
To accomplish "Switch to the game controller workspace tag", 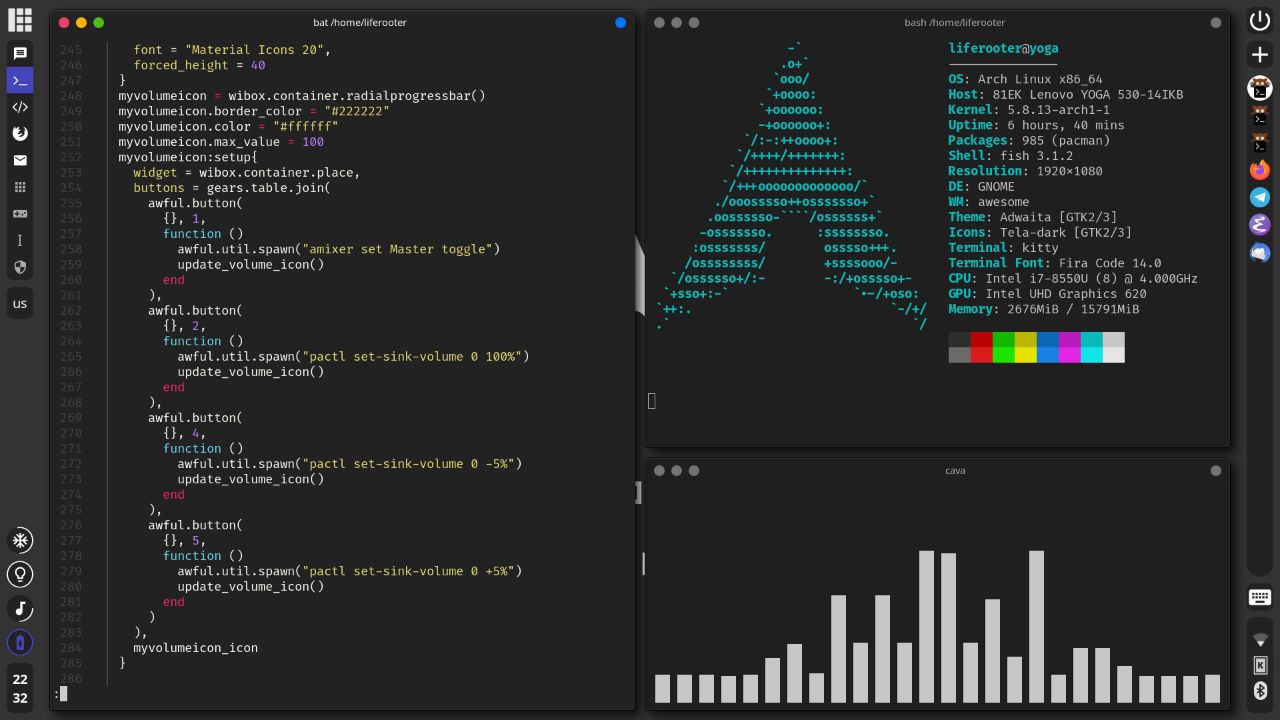I will pyautogui.click(x=20, y=213).
